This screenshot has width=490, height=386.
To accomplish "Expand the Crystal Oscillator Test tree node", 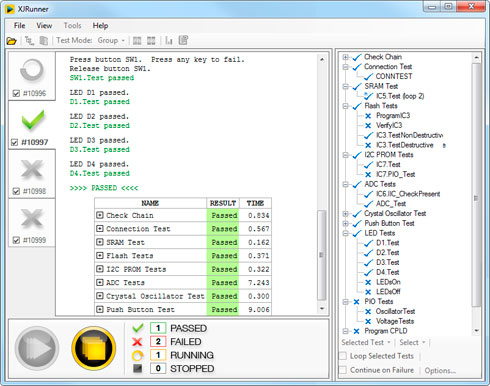I will (x=346, y=214).
